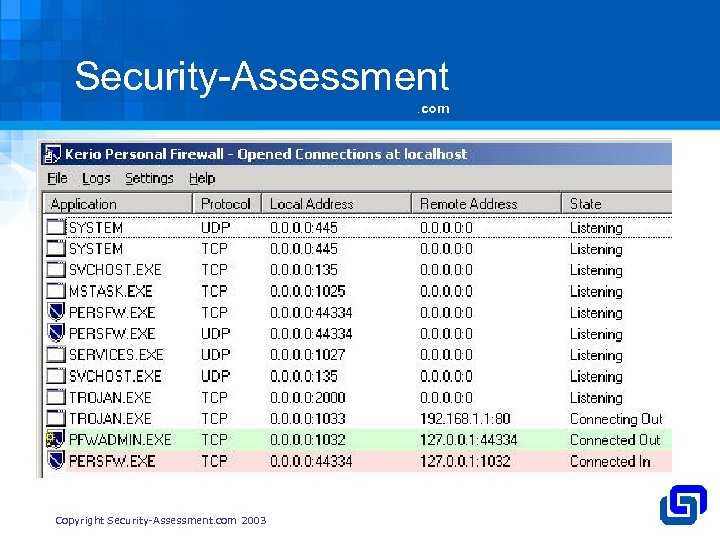This screenshot has width=720, height=540.
Task: Click the SVCHOST.EXE TCP row icon
Action: pos(56,270)
